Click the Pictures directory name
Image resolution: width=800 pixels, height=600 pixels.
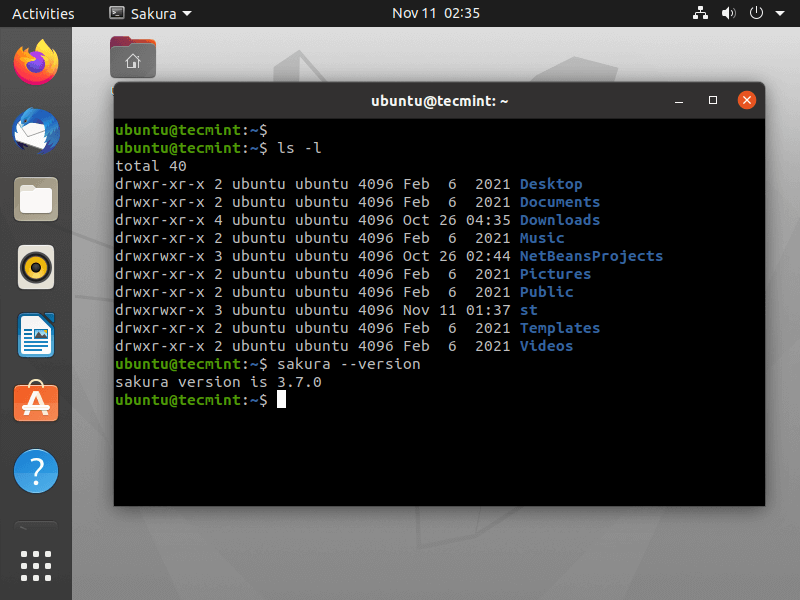pyautogui.click(x=555, y=274)
